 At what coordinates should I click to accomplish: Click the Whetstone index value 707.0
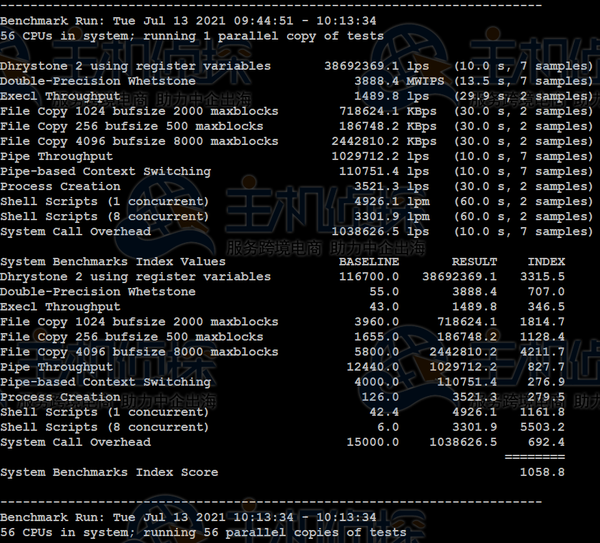tap(546, 292)
